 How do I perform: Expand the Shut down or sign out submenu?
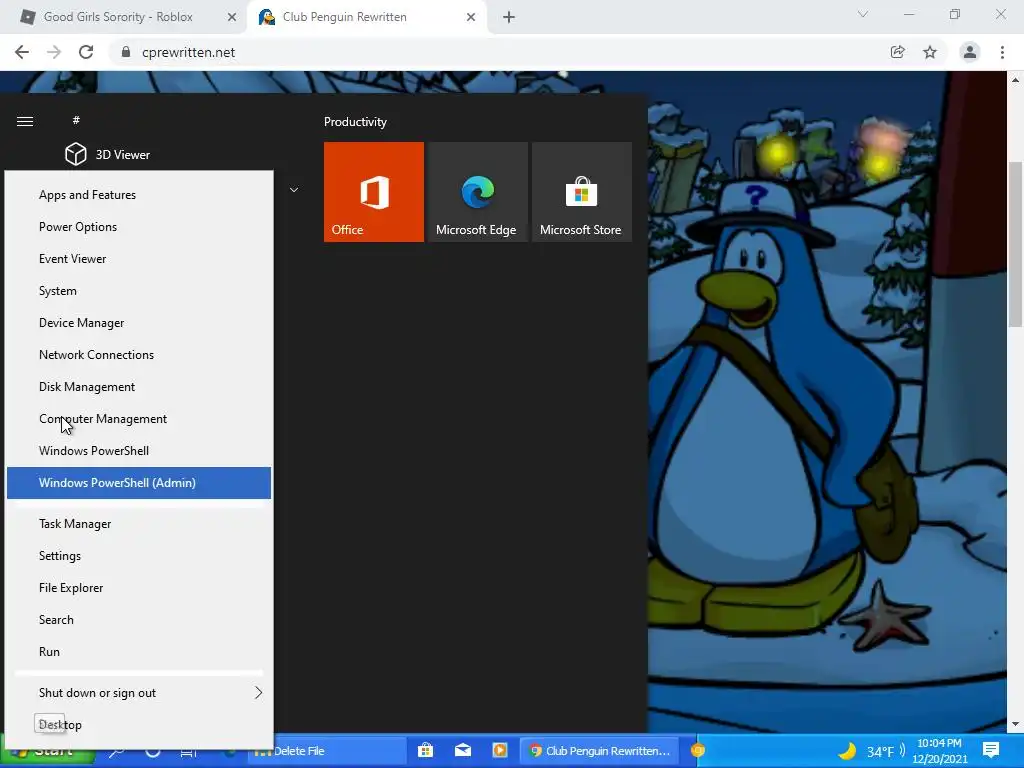(x=138, y=693)
